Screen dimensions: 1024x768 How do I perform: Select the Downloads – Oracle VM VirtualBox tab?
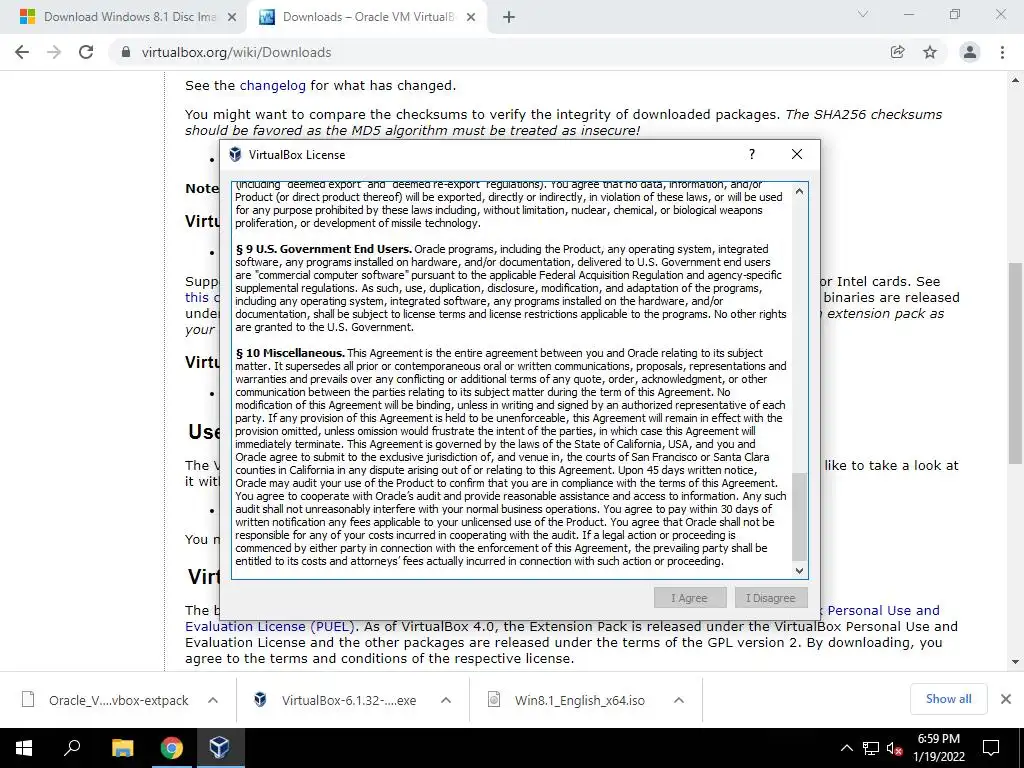(366, 18)
